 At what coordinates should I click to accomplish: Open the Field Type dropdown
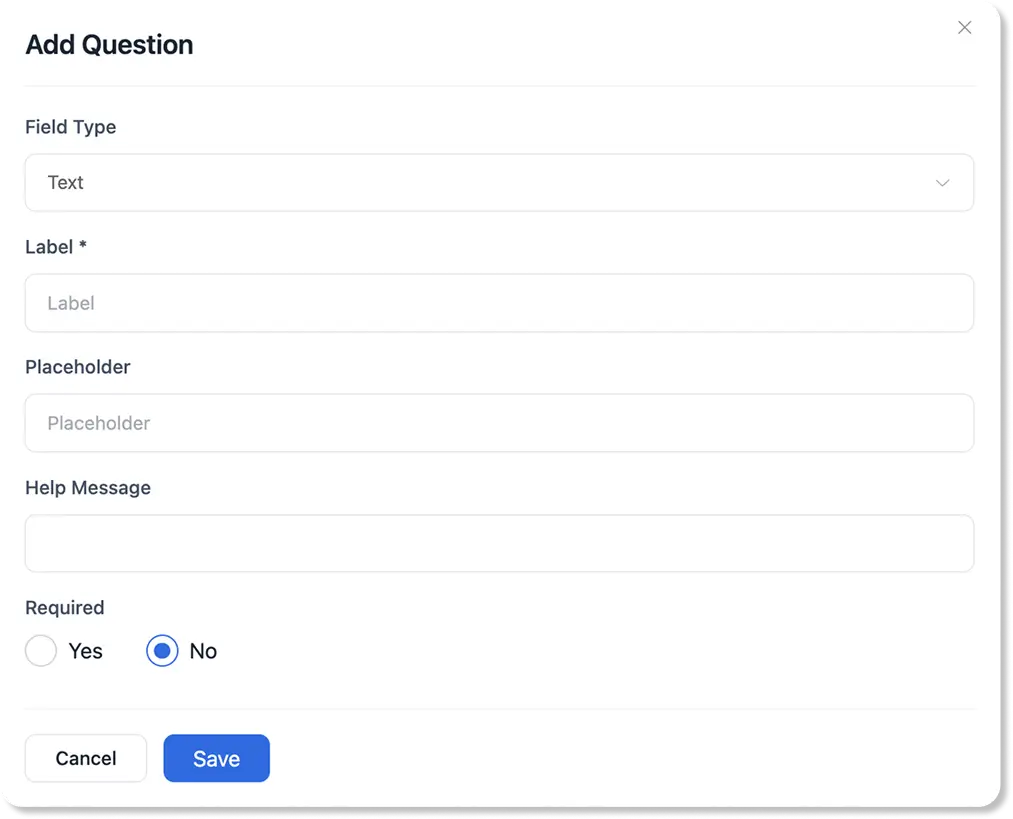(x=499, y=183)
